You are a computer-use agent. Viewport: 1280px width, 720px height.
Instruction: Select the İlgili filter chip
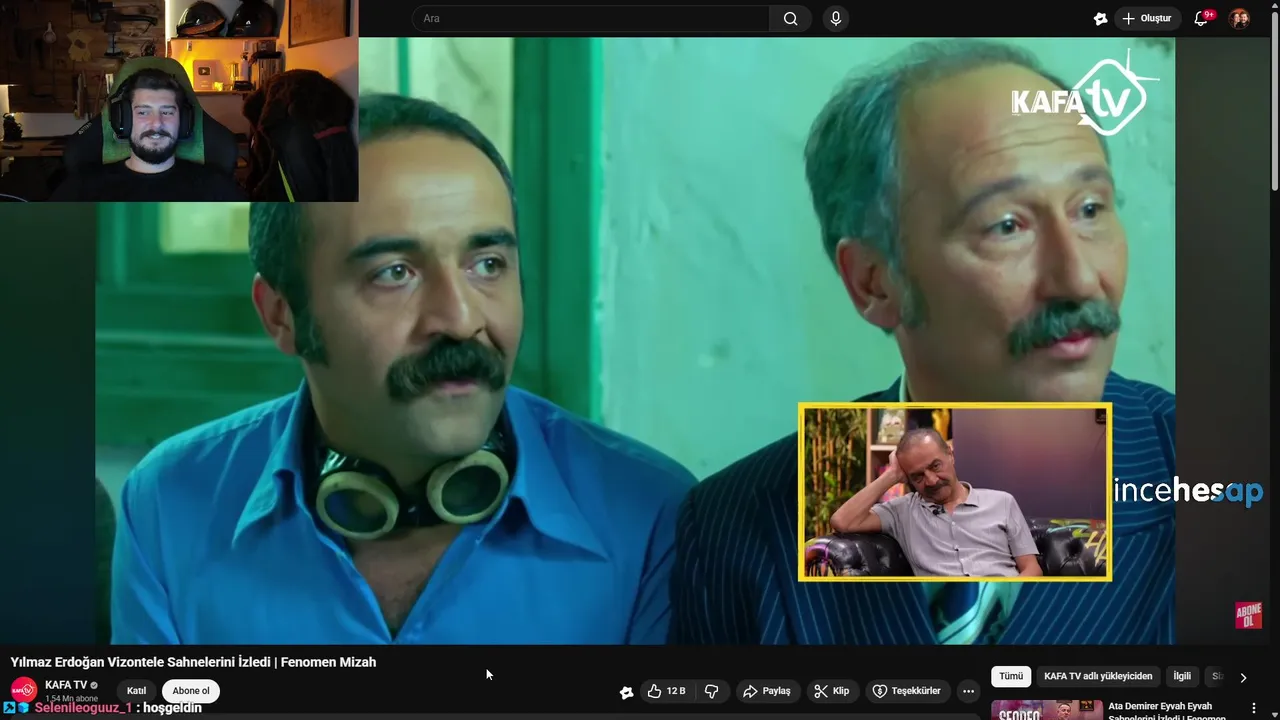tap(1182, 676)
